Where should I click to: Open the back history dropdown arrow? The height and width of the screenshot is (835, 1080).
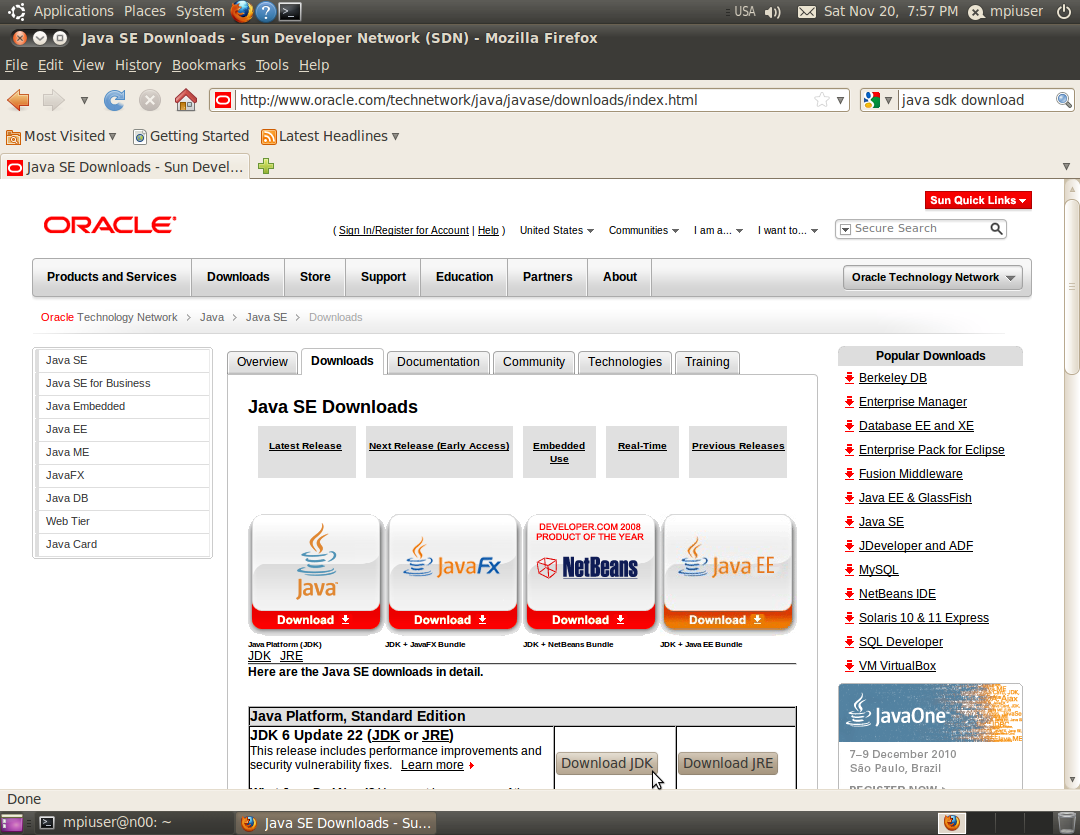click(84, 101)
